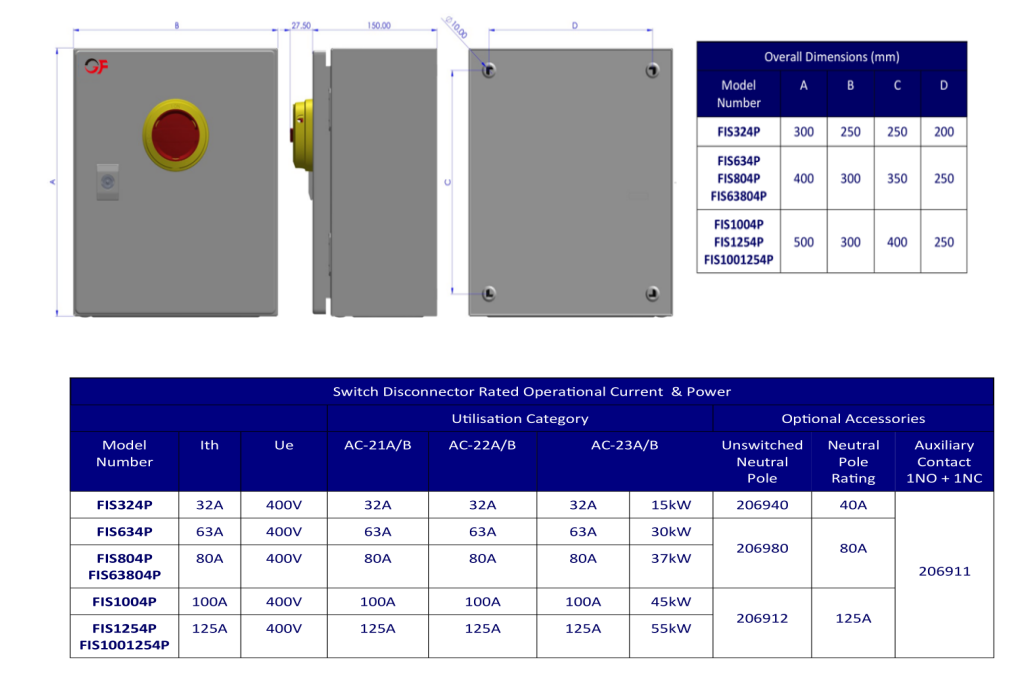Click the yellow handle on the side view
Screen dimensions: 1026x673
pos(299,132)
